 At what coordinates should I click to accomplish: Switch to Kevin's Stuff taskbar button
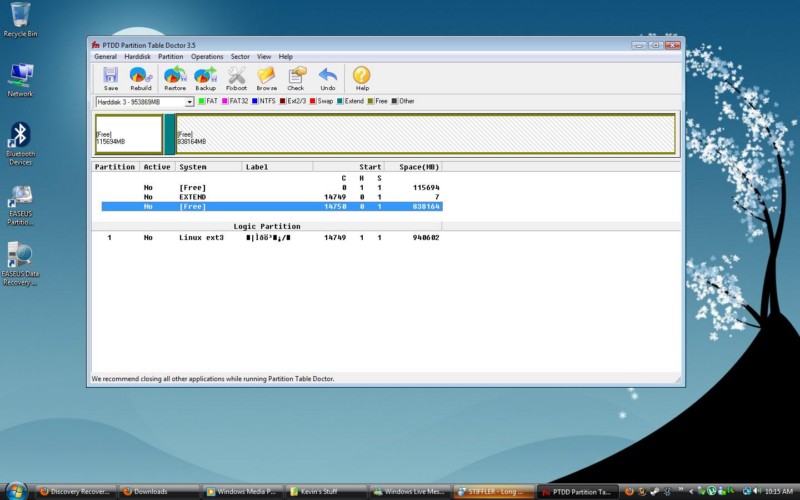point(326,492)
